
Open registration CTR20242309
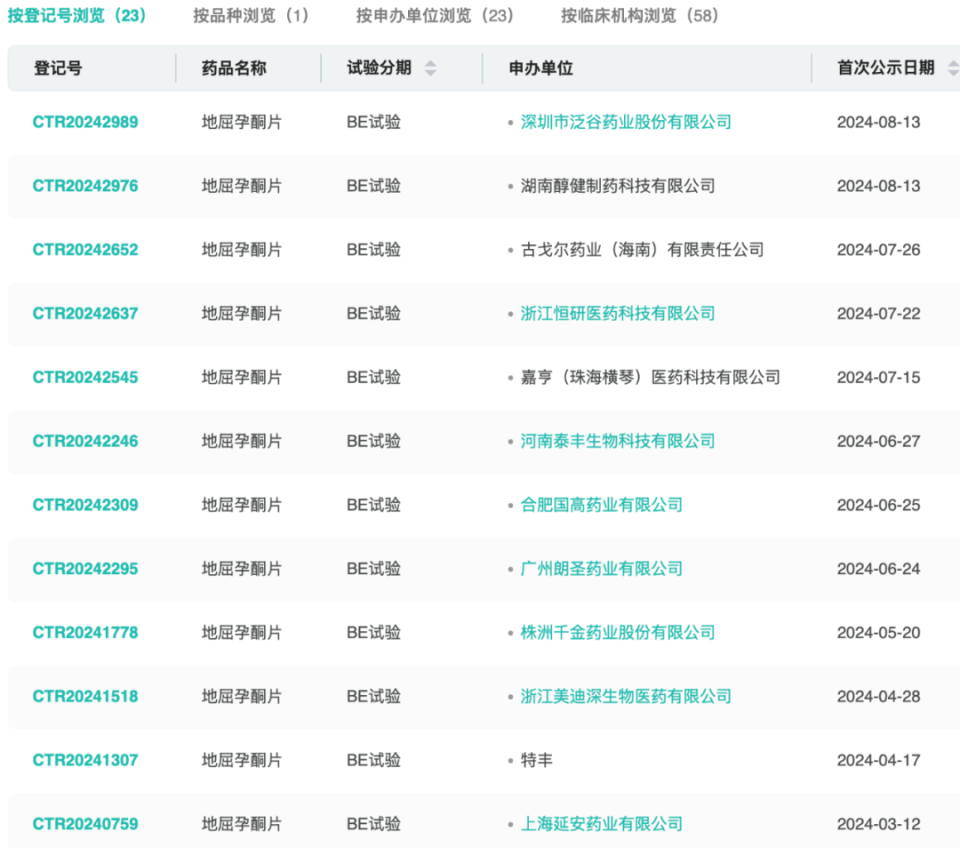[85, 505]
